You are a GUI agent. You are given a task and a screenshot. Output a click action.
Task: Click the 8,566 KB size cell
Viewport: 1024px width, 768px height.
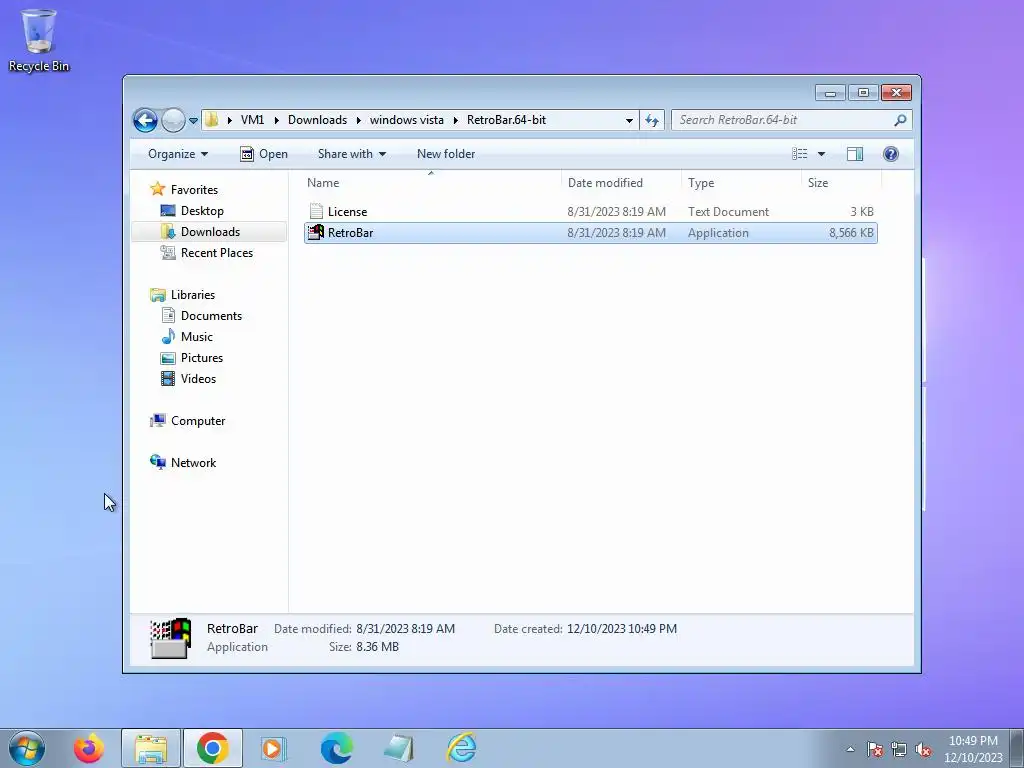pos(851,233)
